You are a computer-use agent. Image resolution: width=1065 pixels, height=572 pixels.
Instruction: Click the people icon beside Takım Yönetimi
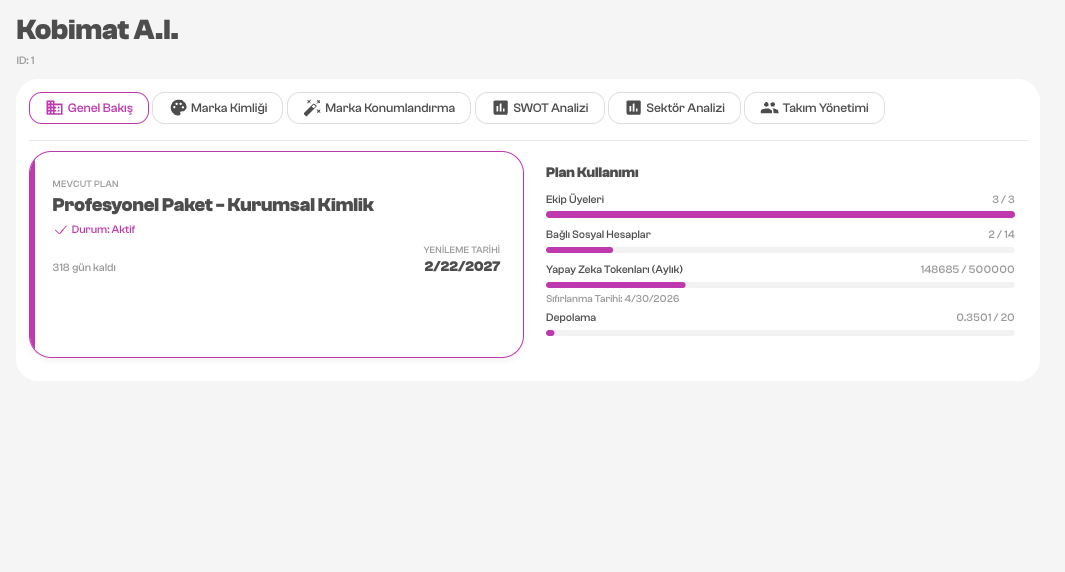[770, 107]
